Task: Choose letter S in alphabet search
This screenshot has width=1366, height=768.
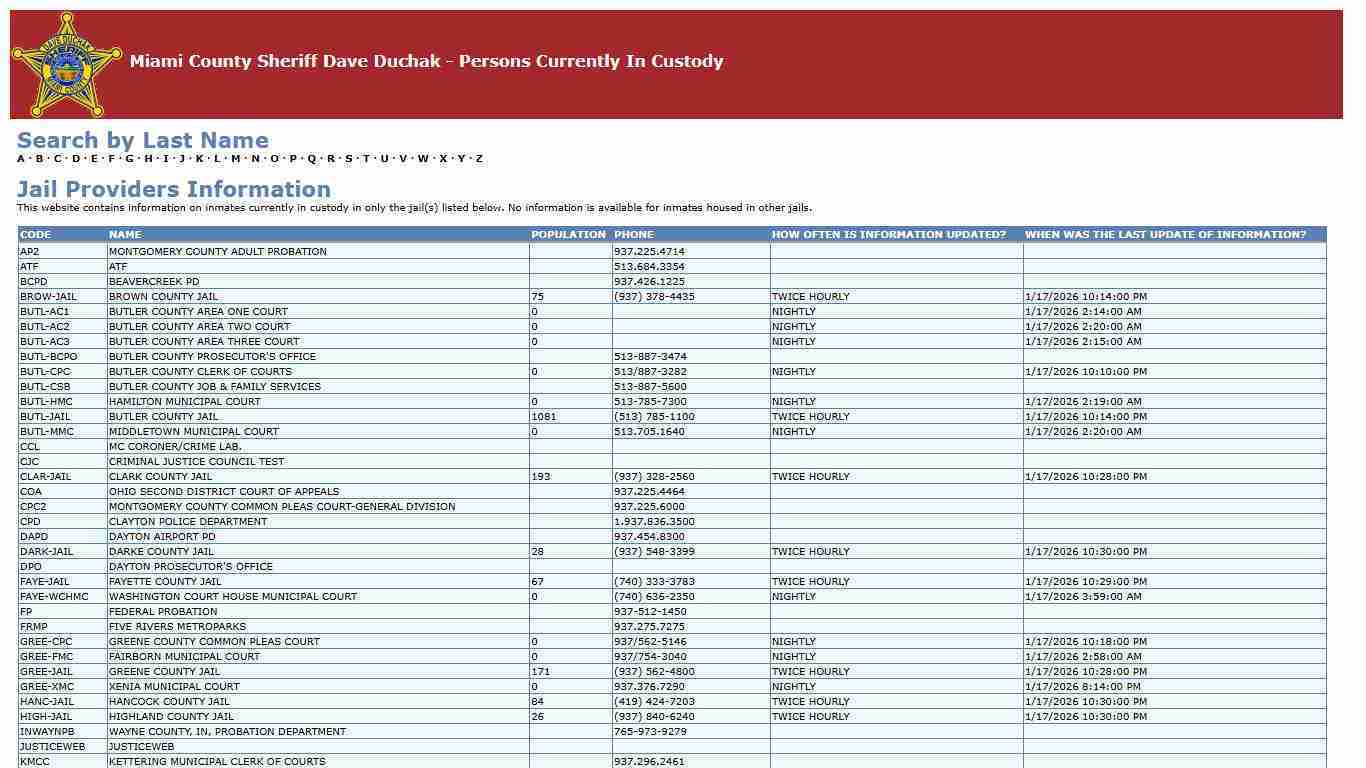Action: (x=348, y=159)
